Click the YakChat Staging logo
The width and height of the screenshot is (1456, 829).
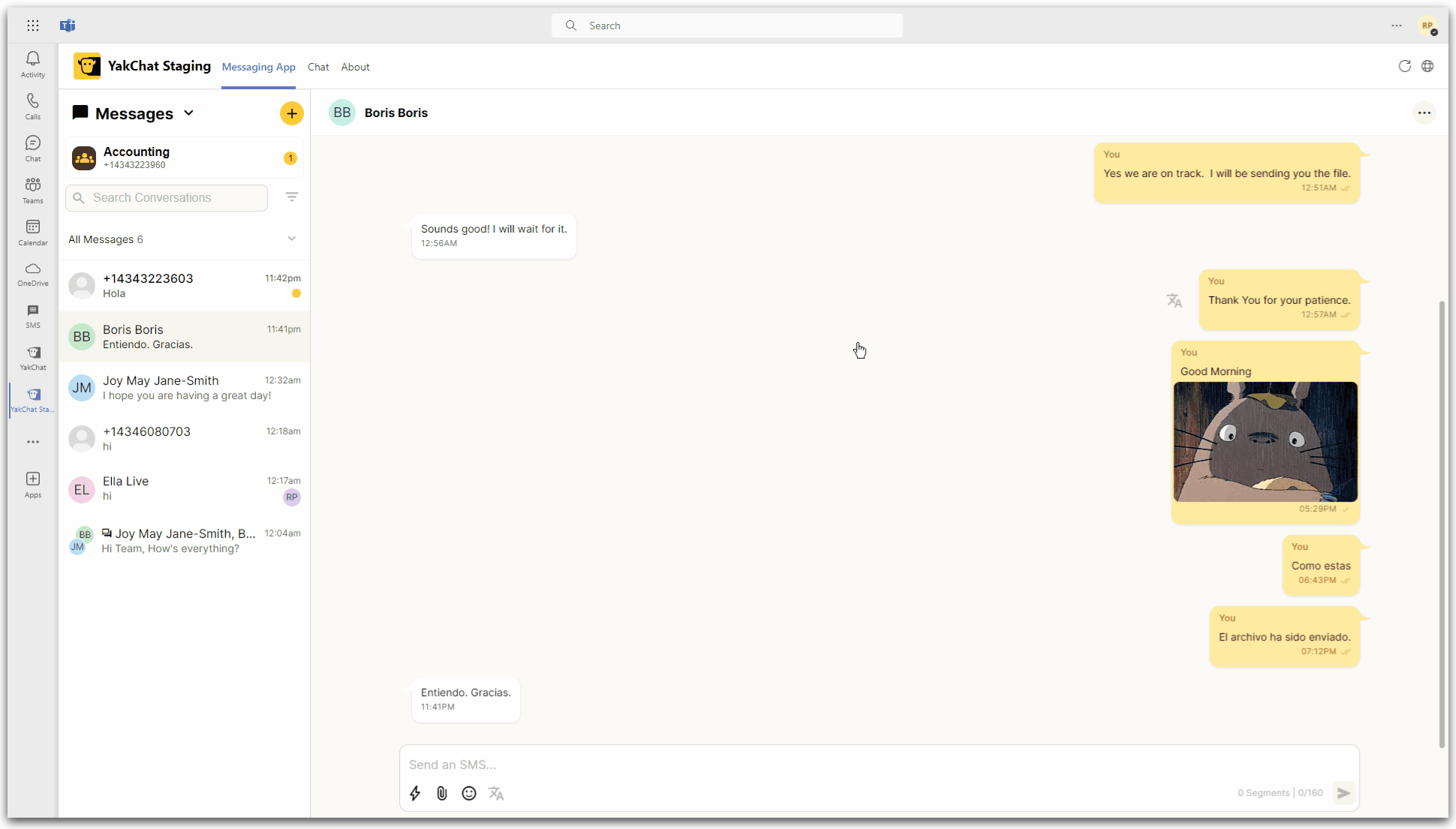[x=87, y=66]
